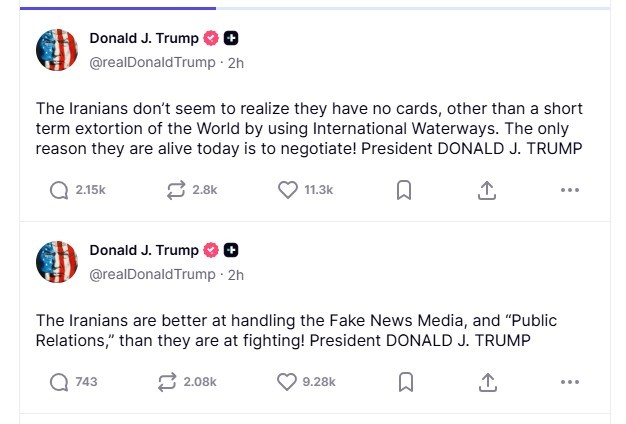Repost the first post about International Waterways

point(176,190)
